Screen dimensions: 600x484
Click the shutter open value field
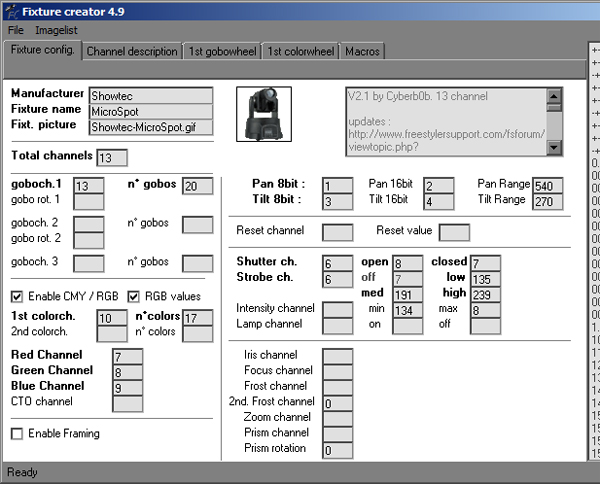408,264
